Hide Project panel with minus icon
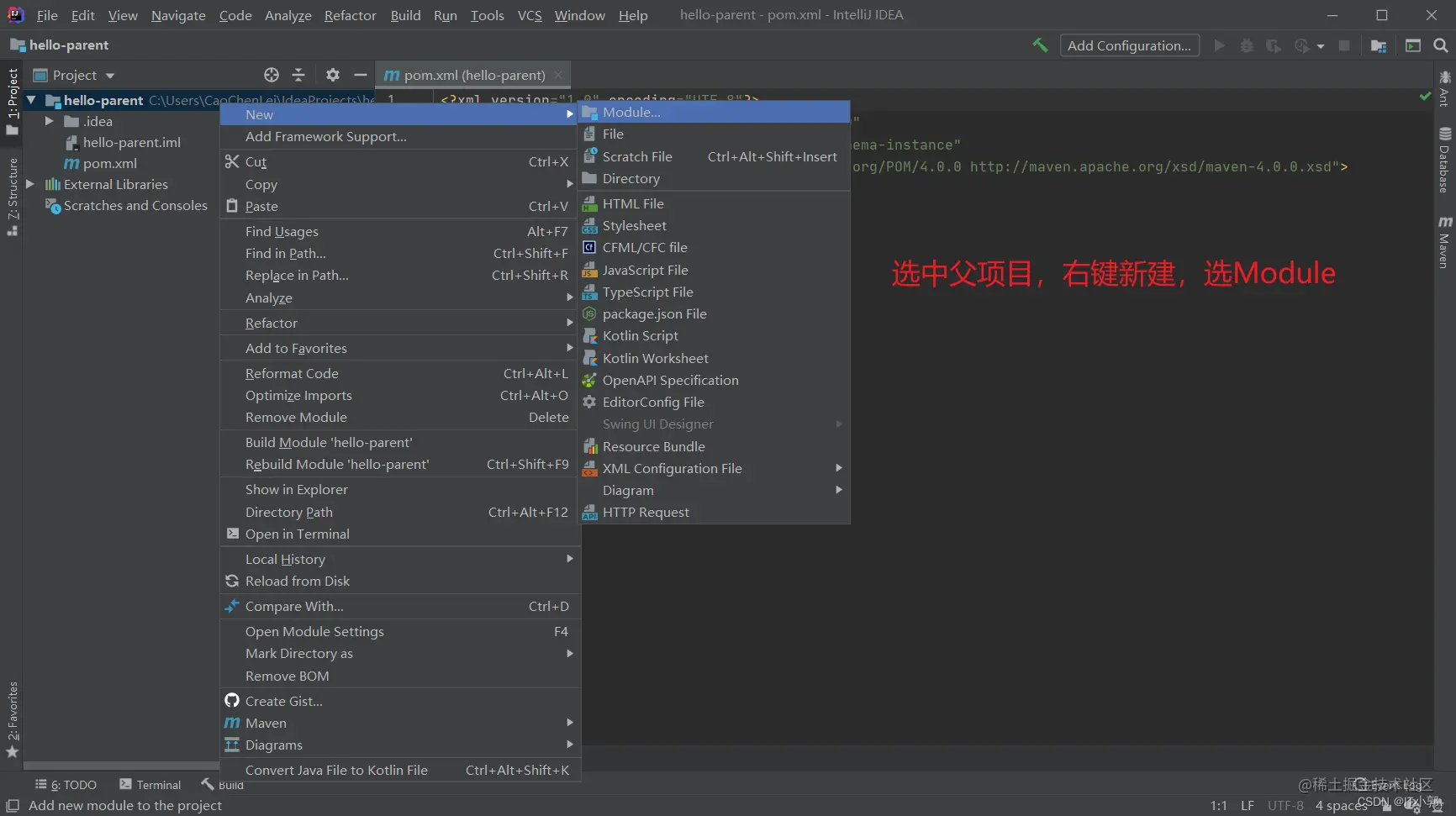 pos(361,75)
